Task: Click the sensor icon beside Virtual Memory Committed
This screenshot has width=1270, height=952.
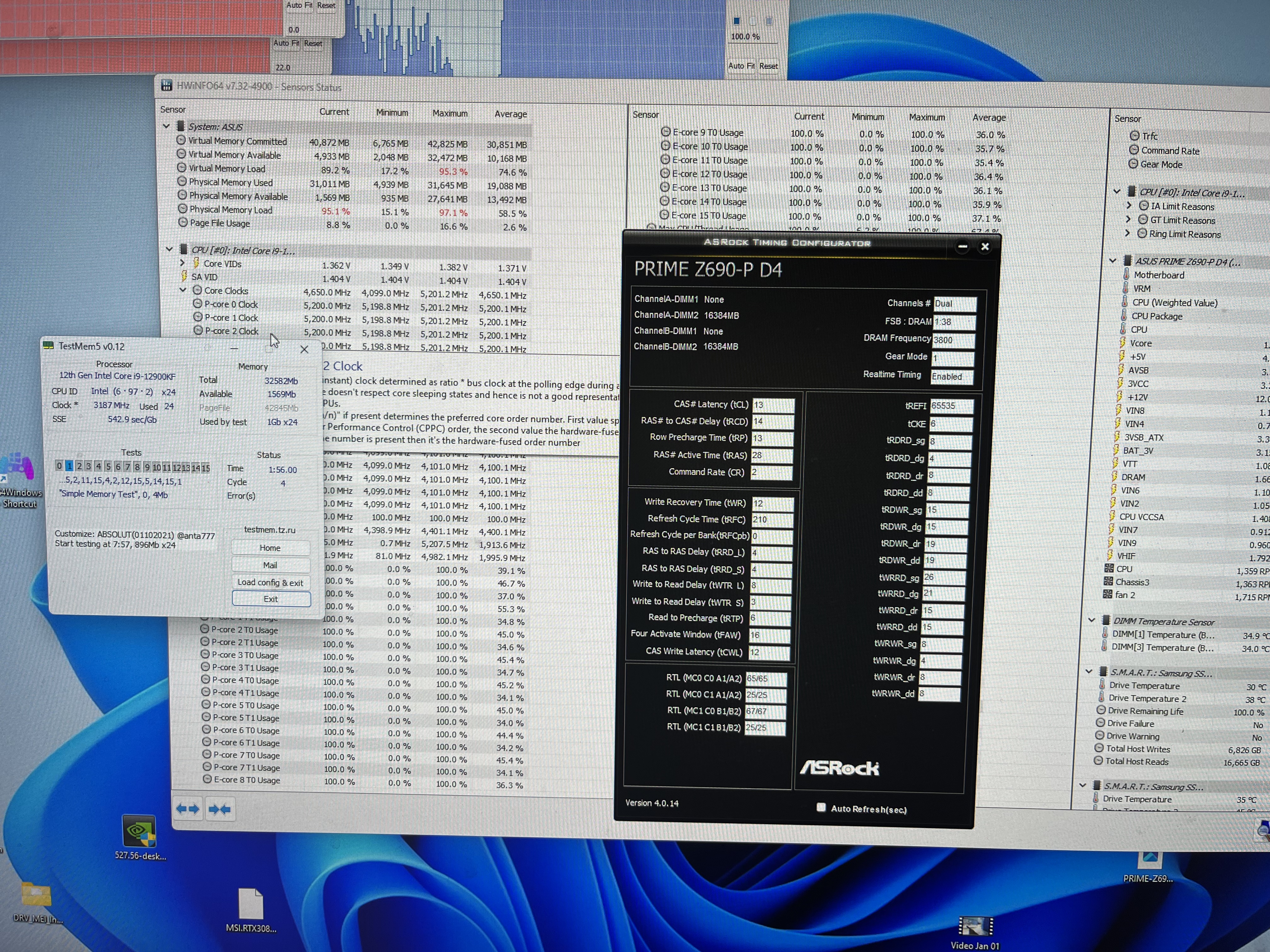Action: [181, 140]
